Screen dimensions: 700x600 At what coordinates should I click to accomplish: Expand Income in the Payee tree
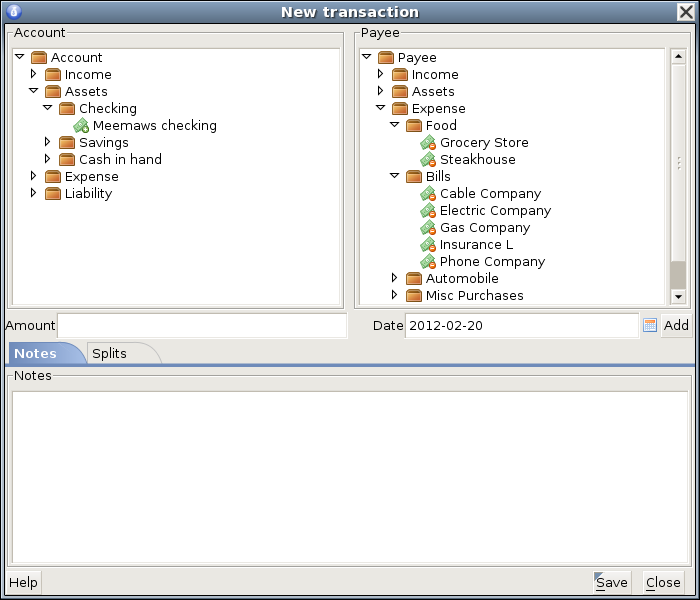(380, 74)
